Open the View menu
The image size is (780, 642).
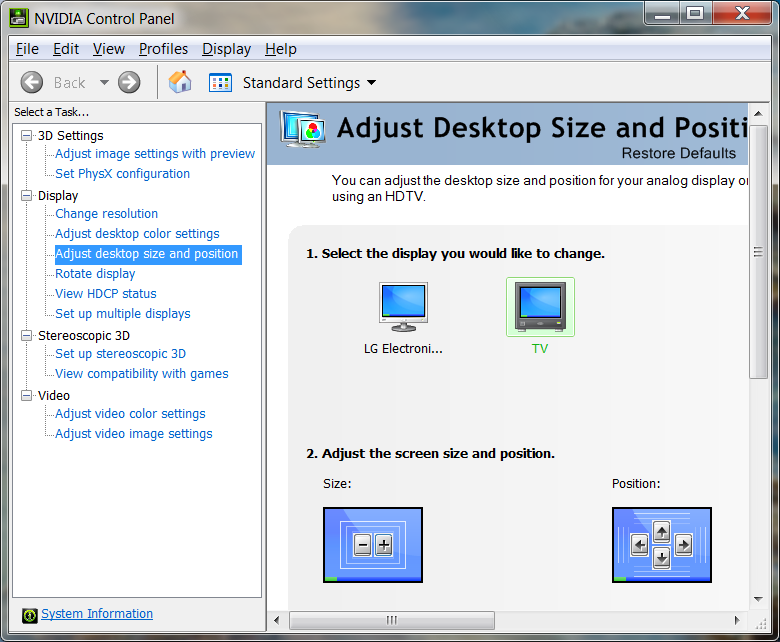tap(109, 49)
